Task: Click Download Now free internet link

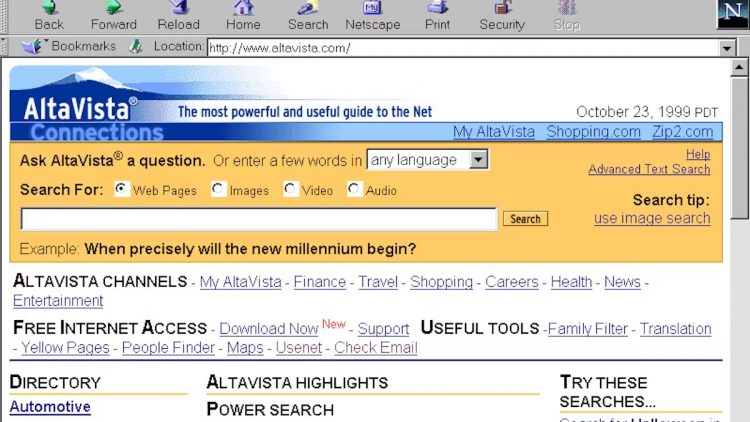Action: pyautogui.click(x=268, y=329)
